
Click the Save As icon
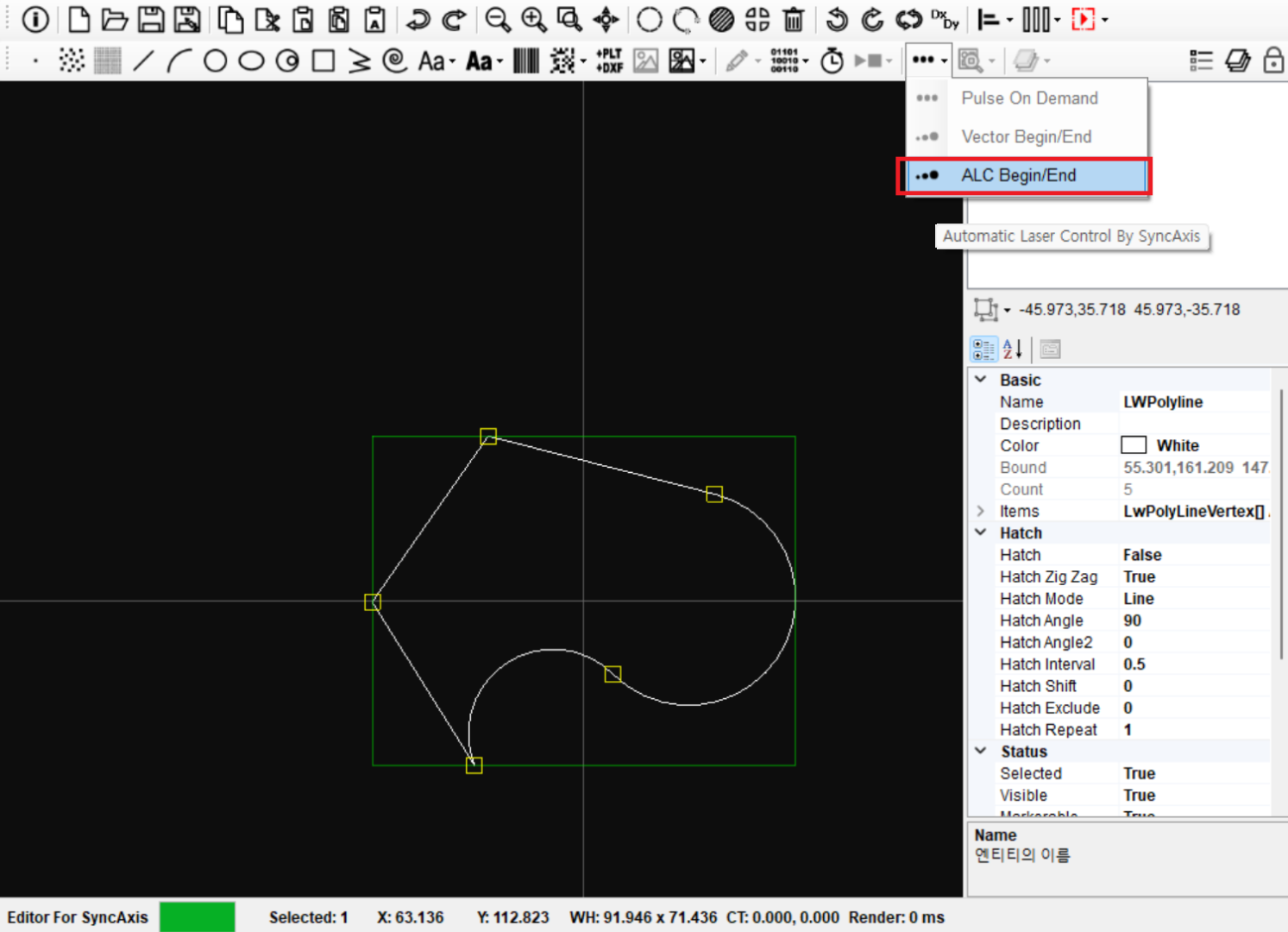point(187,19)
